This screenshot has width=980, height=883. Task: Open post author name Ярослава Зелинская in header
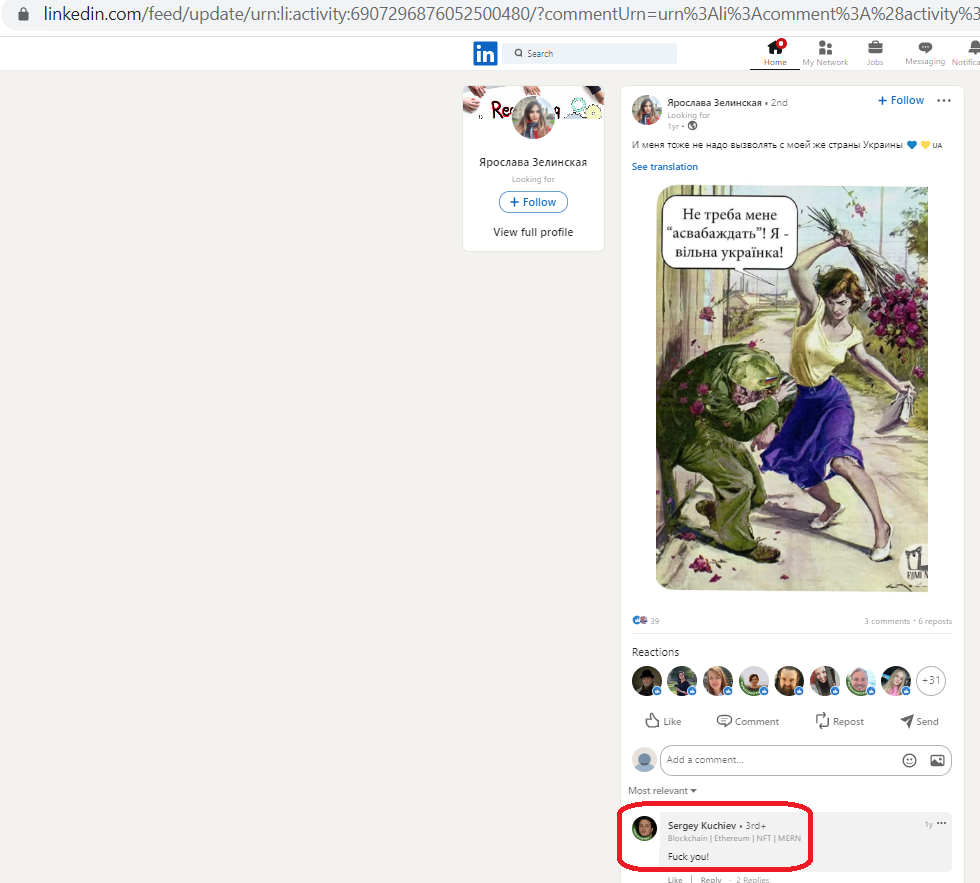tap(714, 102)
